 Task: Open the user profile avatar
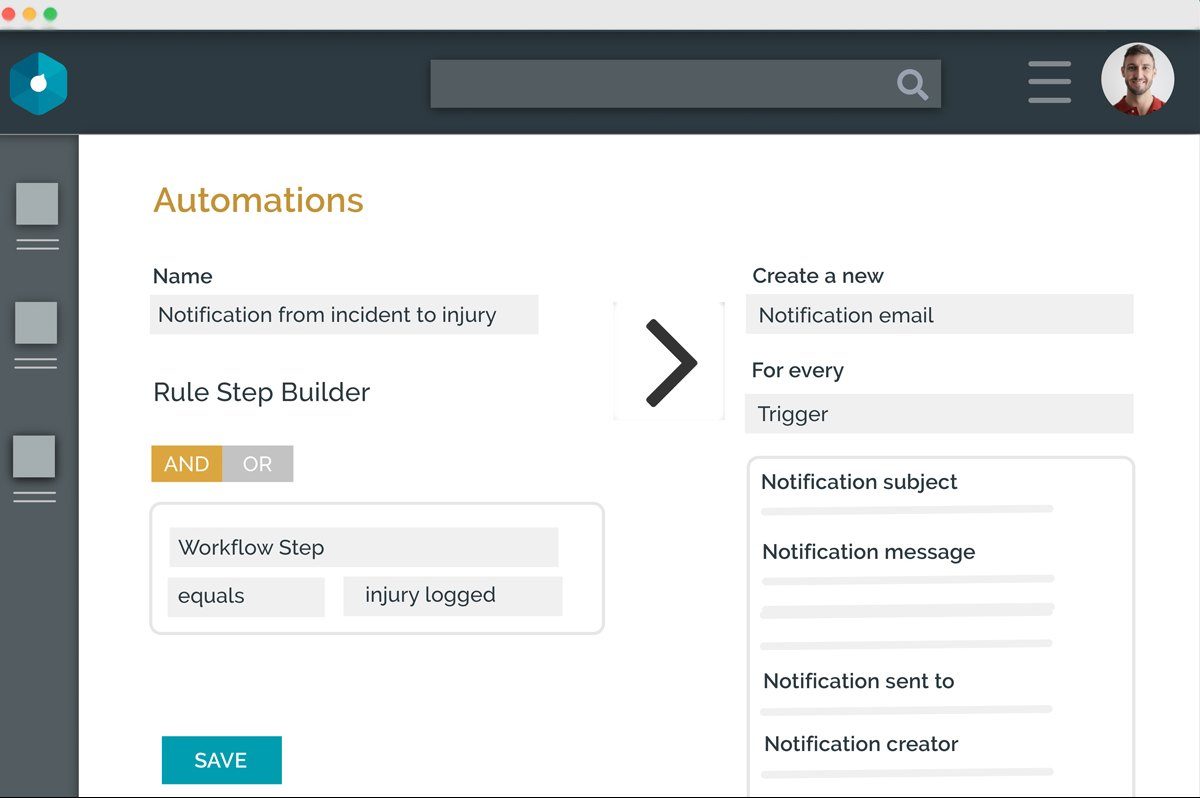(x=1137, y=79)
